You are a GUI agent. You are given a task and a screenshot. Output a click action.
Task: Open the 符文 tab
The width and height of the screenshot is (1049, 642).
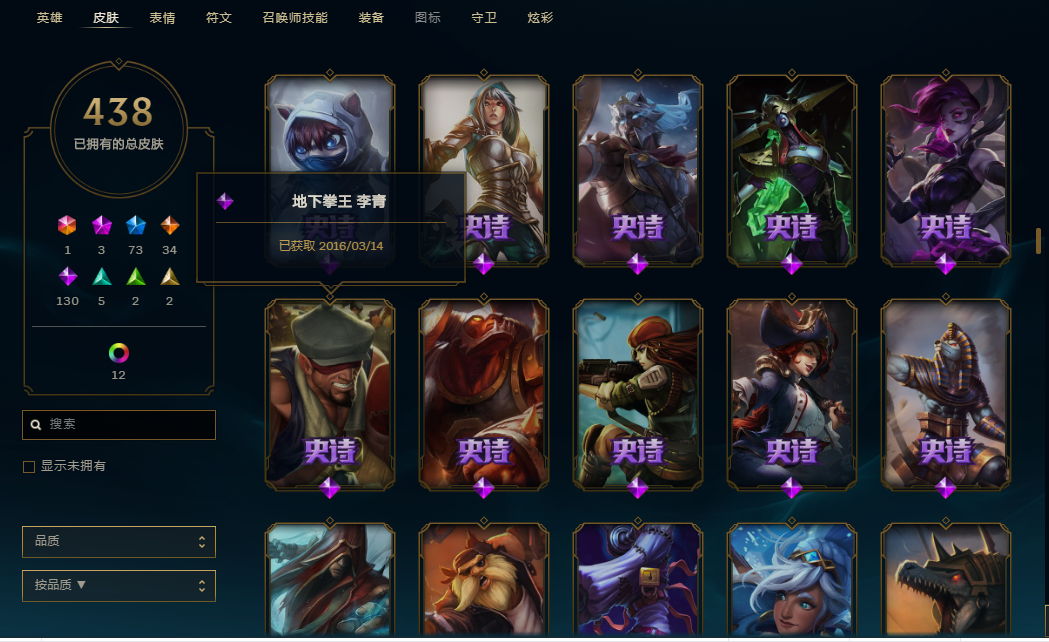219,18
